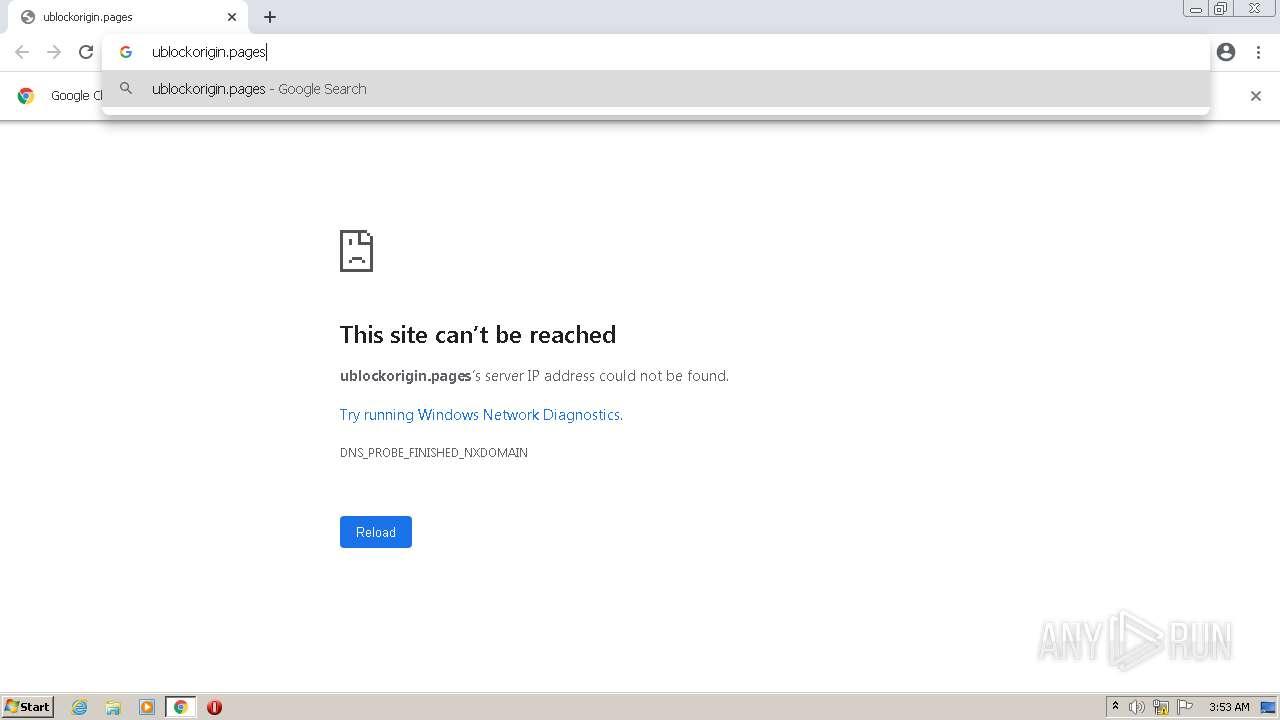1280x720 pixels.
Task: Reload the page with the toolbar refresh icon
Action: coord(86,52)
